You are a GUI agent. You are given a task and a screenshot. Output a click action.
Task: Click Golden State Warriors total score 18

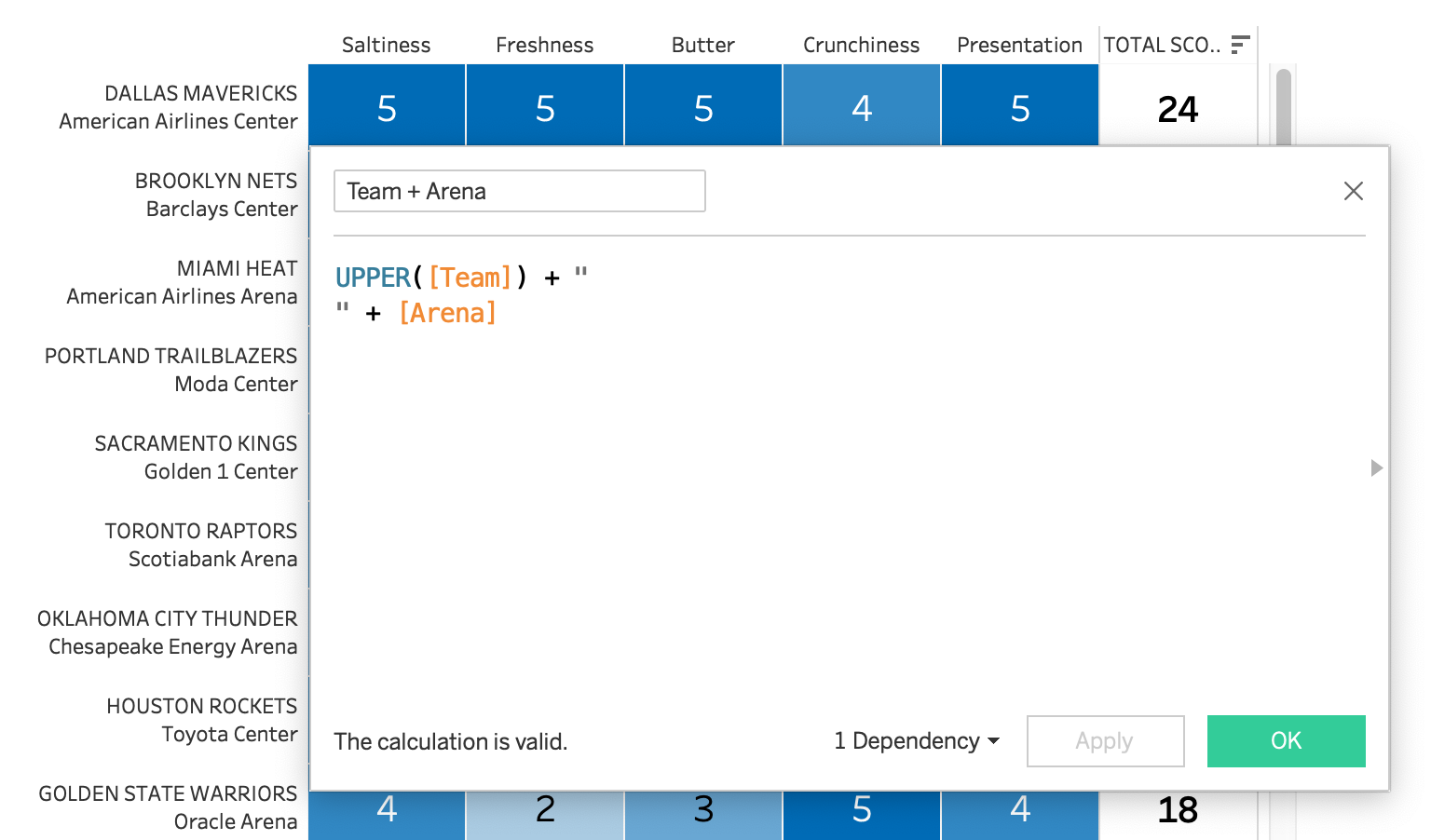[x=1178, y=810]
